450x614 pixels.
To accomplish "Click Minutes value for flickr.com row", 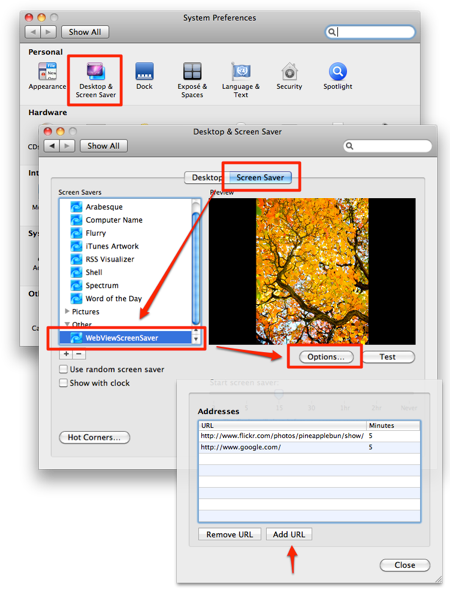I will [370, 436].
